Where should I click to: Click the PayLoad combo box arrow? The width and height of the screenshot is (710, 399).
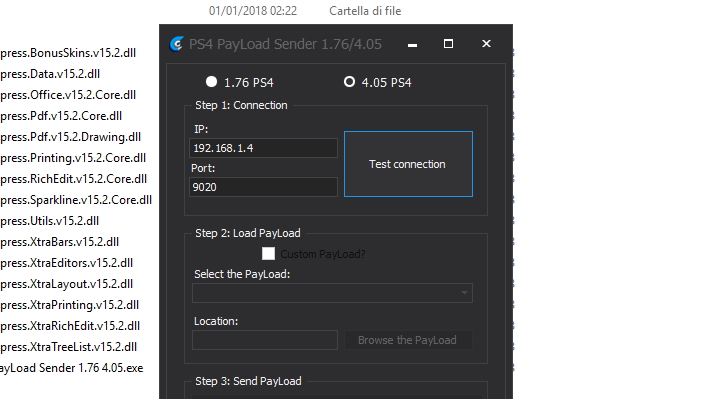click(464, 293)
